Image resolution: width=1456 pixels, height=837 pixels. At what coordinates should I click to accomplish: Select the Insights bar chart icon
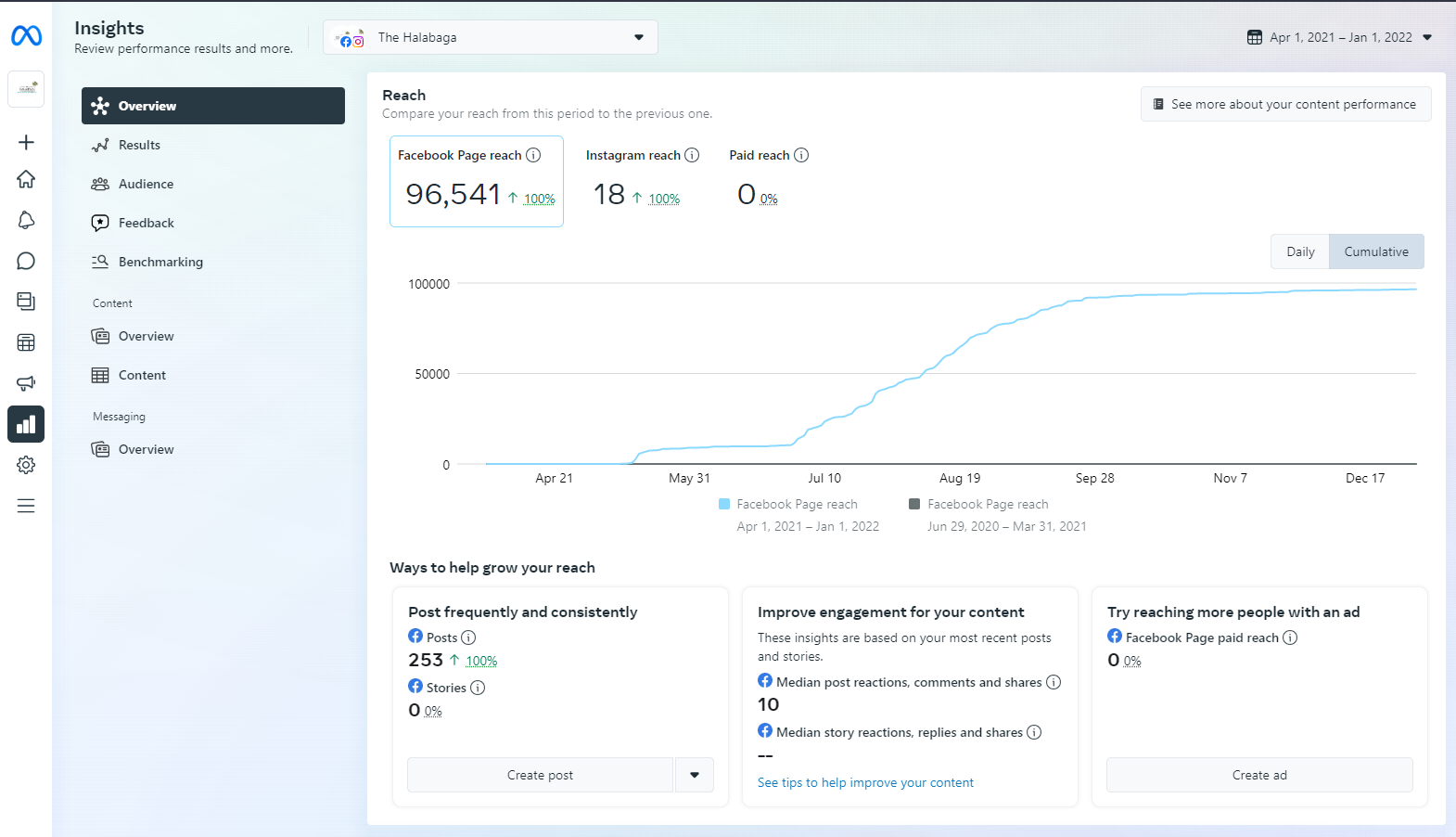[x=26, y=424]
